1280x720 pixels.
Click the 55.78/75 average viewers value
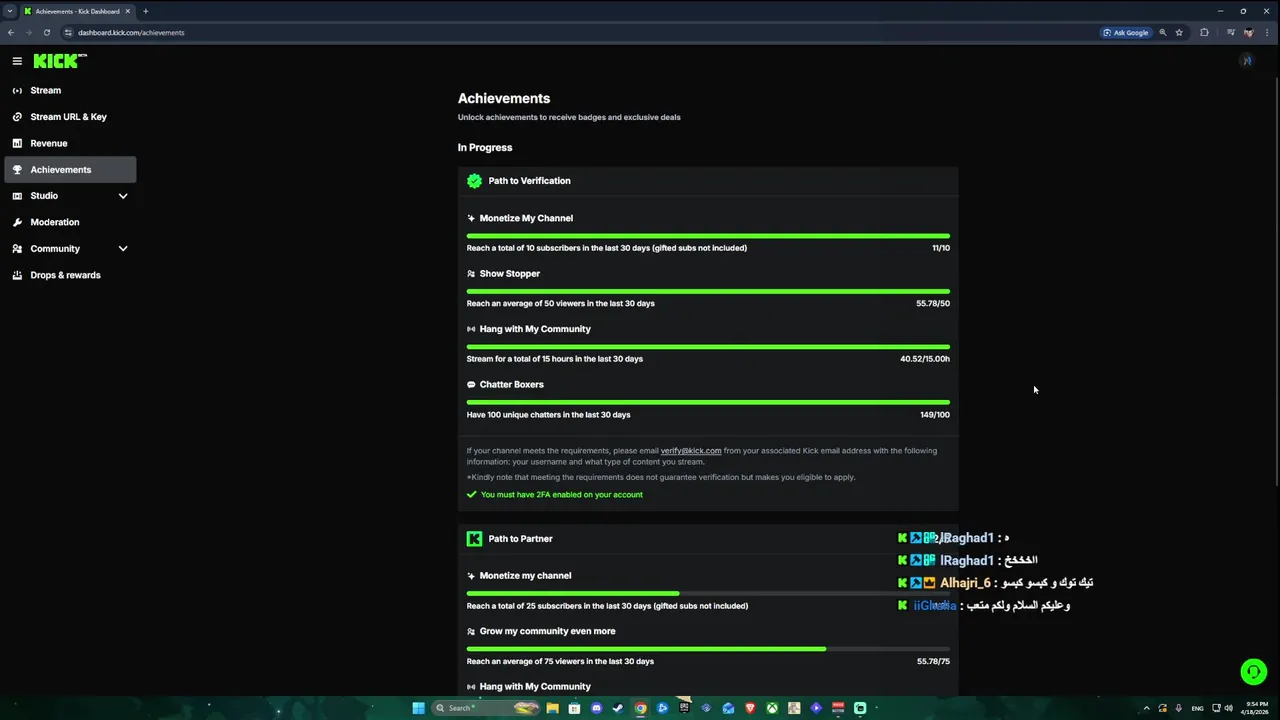click(933, 662)
